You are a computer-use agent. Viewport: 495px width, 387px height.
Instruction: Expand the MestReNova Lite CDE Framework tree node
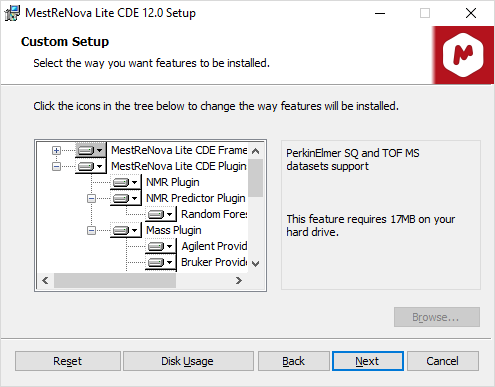point(56,150)
